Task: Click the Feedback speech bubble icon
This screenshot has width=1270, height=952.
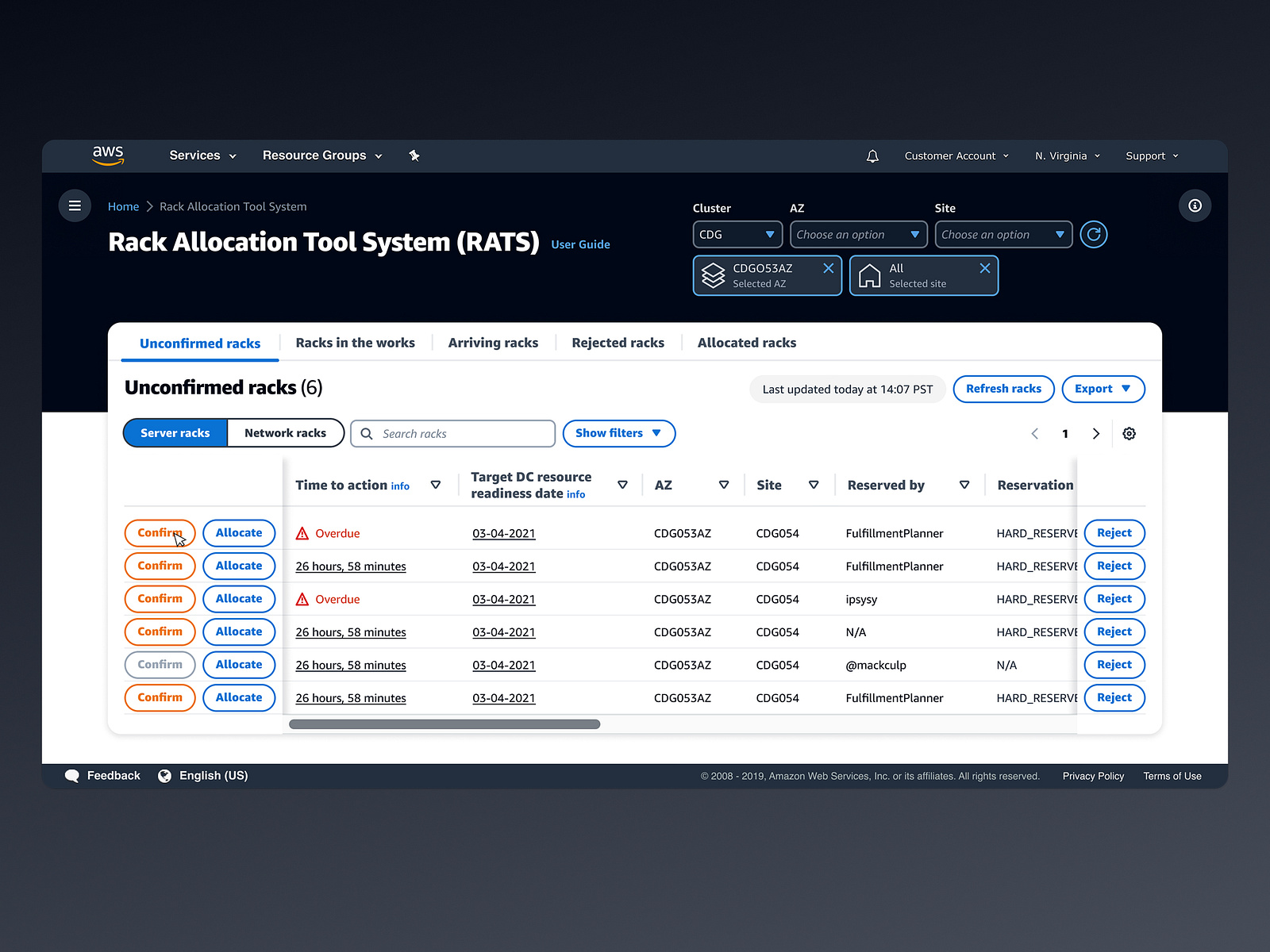Action: point(72,775)
